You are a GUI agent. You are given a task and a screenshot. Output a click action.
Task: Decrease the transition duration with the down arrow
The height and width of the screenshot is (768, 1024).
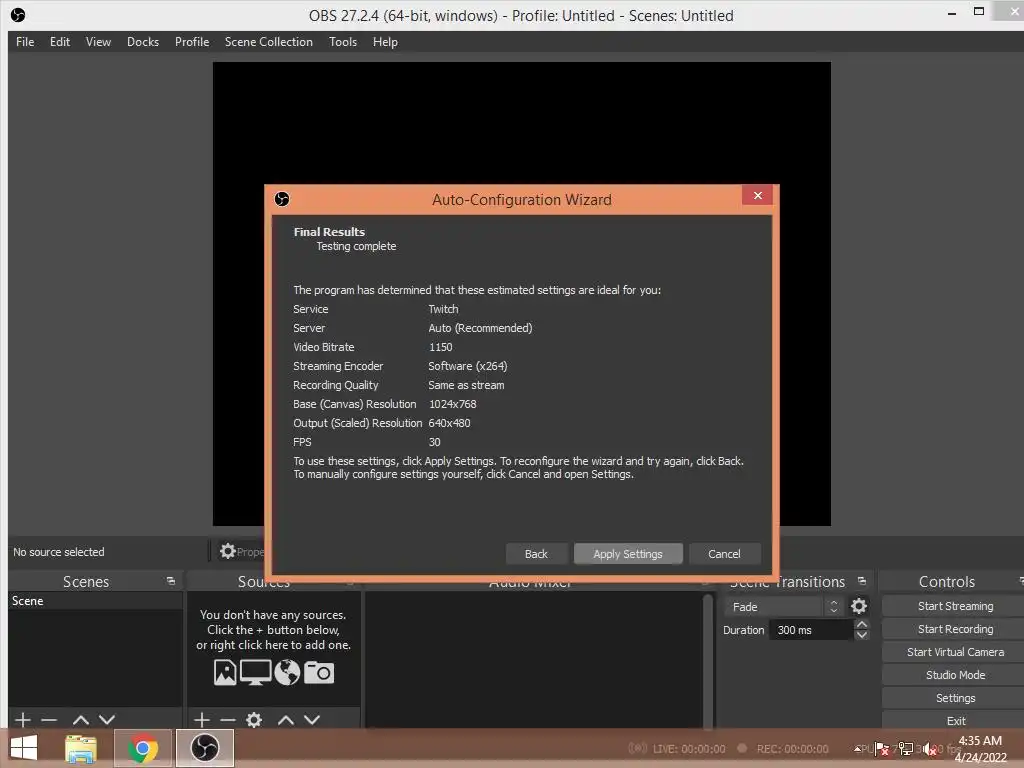pyautogui.click(x=862, y=635)
